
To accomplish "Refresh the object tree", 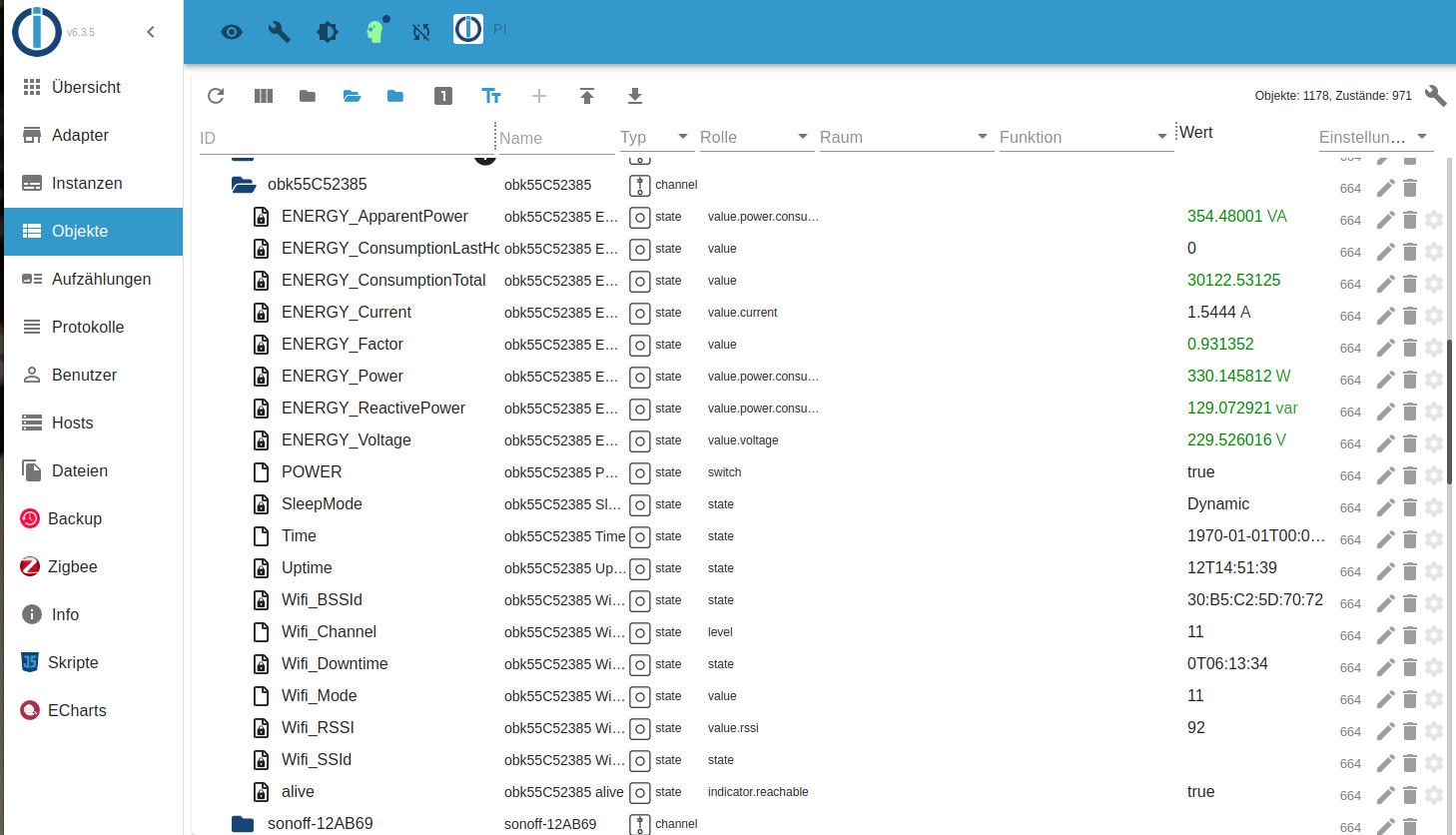I will [216, 96].
